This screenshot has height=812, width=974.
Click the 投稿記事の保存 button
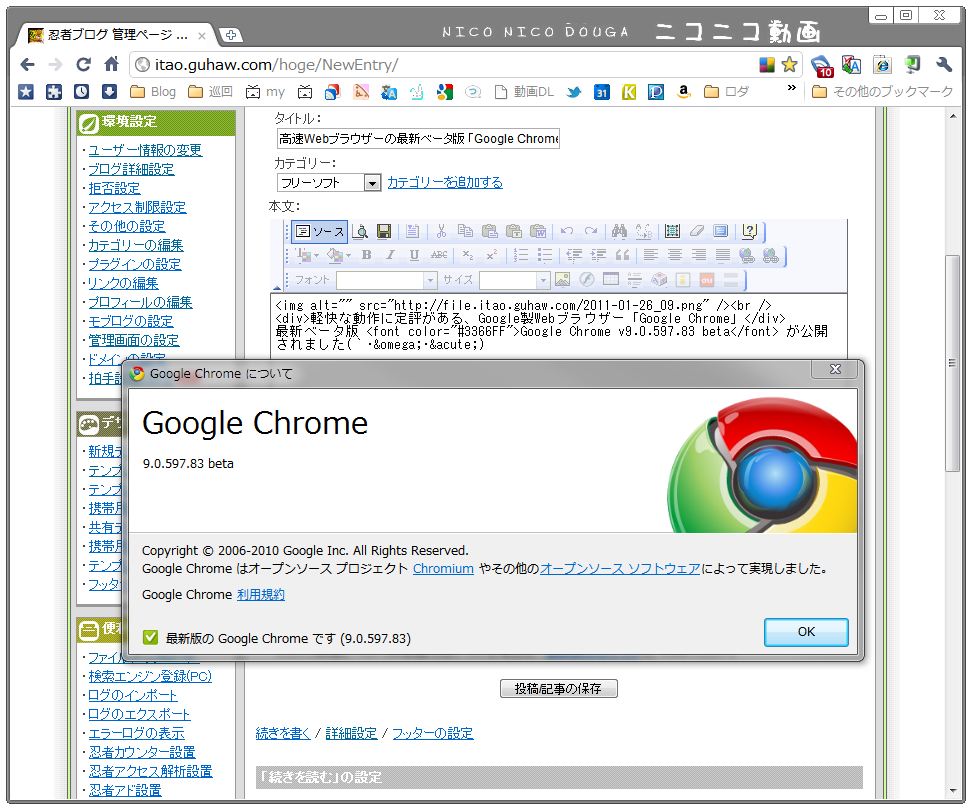(558, 688)
